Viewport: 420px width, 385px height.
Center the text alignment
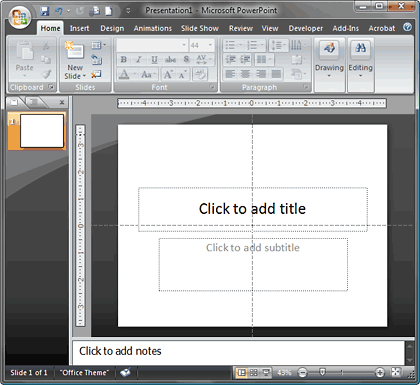pyautogui.click(x=245, y=74)
